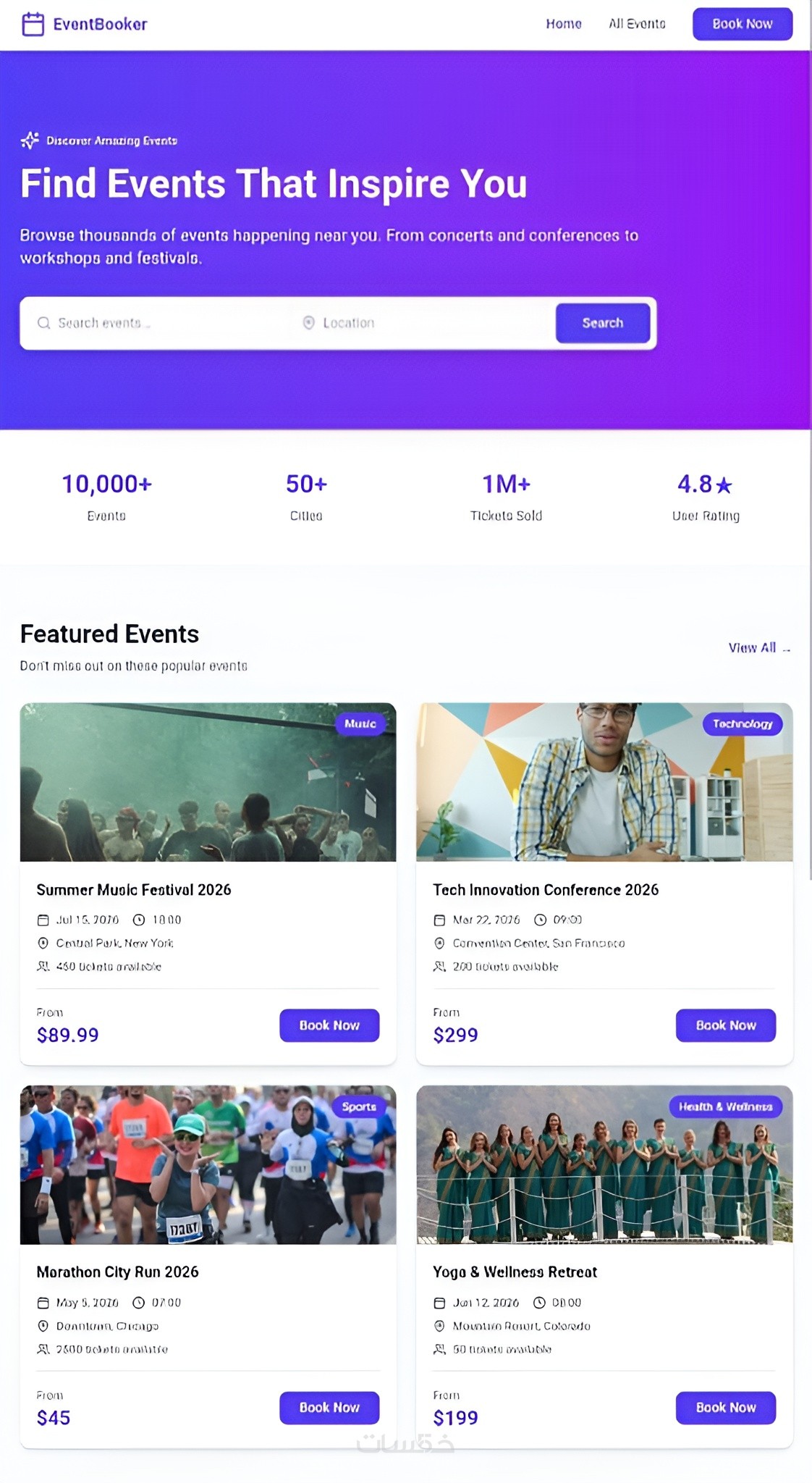
Task: Click the star icon beside 4.8 rating
Action: pyautogui.click(x=724, y=485)
